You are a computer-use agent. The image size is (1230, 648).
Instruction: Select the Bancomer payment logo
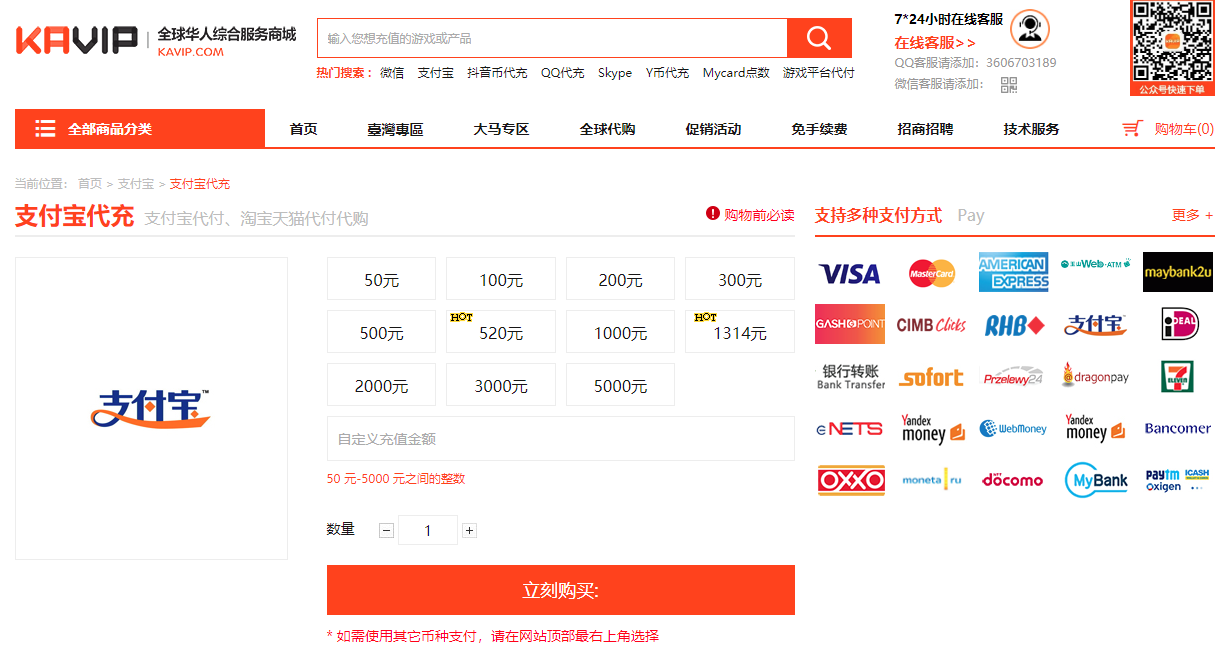coord(1177,428)
